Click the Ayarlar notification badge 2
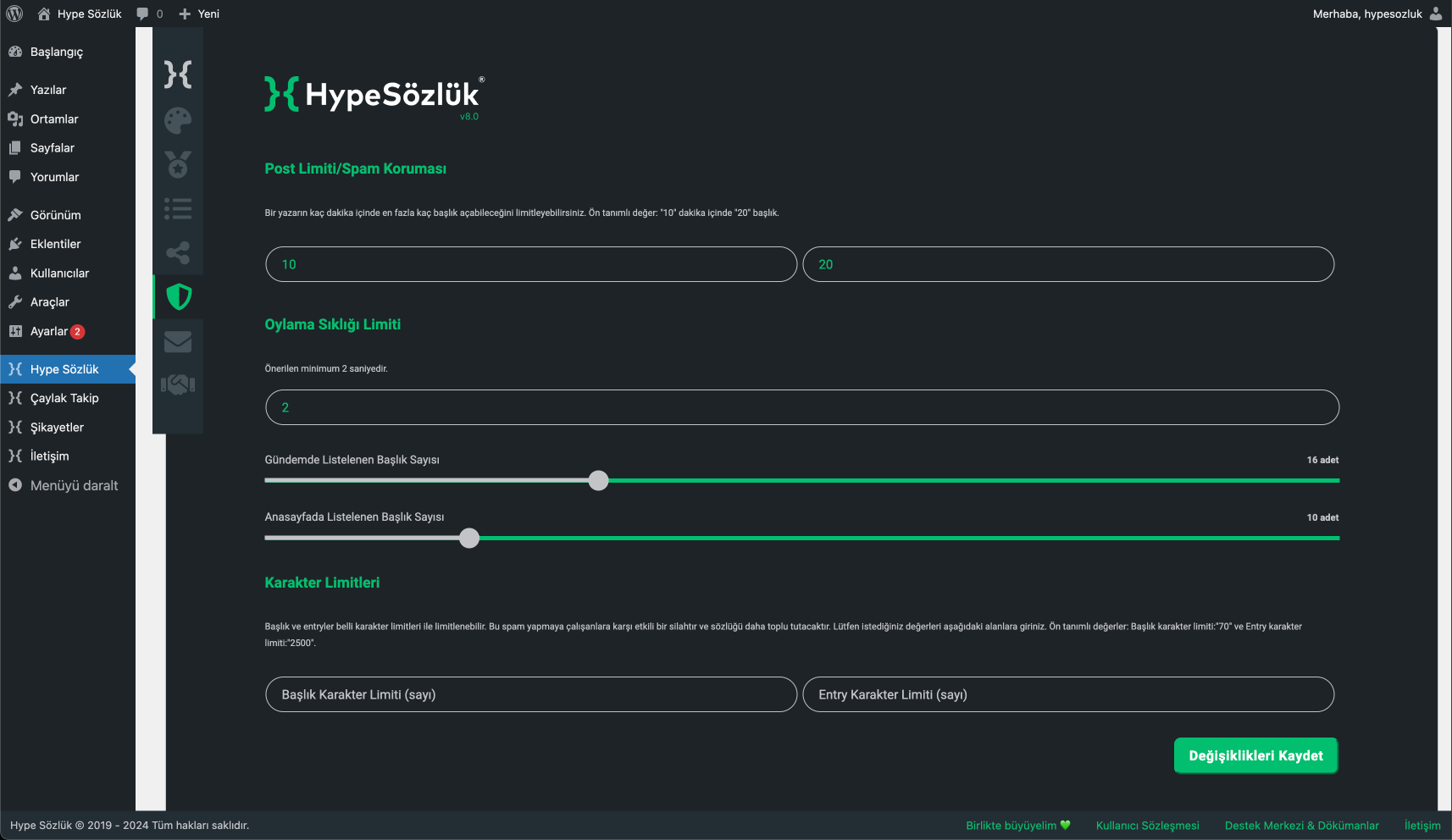The image size is (1452, 840). [78, 332]
